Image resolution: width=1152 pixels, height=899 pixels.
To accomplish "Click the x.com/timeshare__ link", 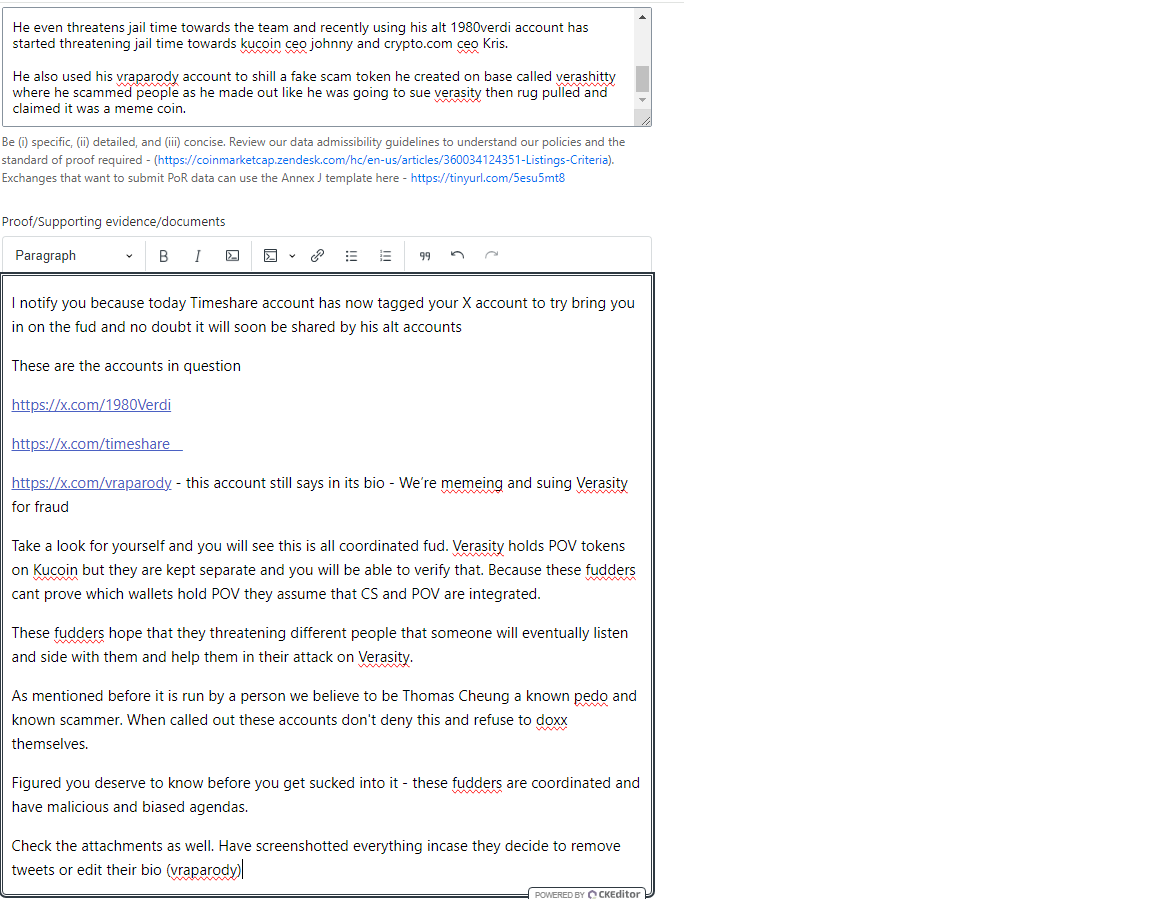I will tap(97, 444).
